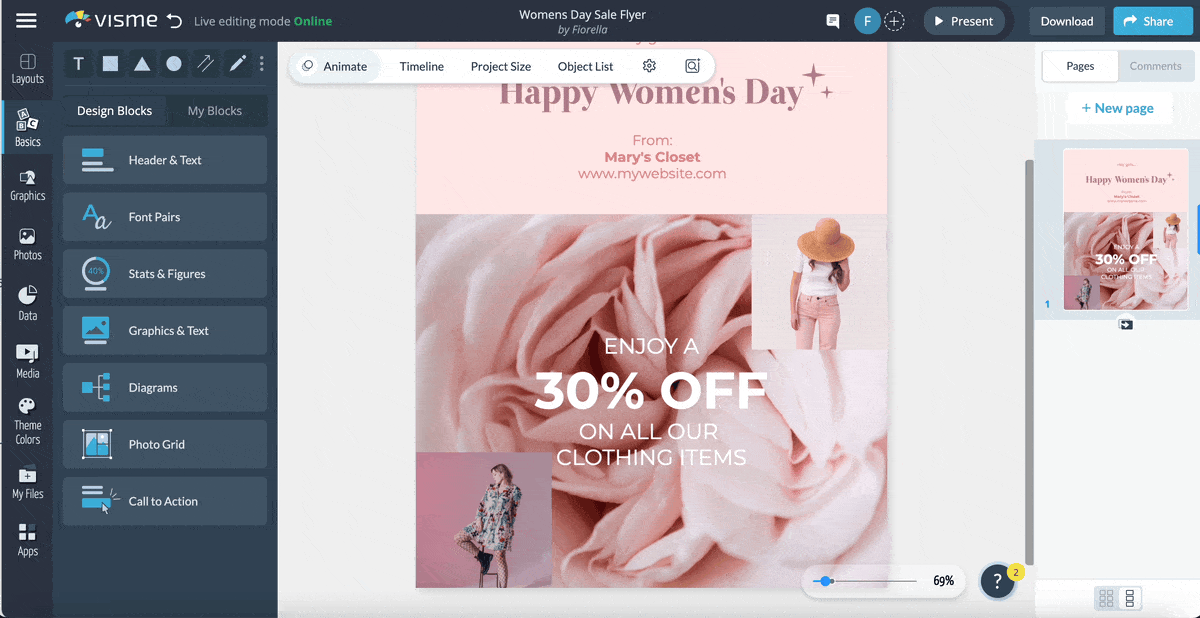The image size is (1200, 618).
Task: Open the comments speech bubble icon
Action: click(832, 21)
